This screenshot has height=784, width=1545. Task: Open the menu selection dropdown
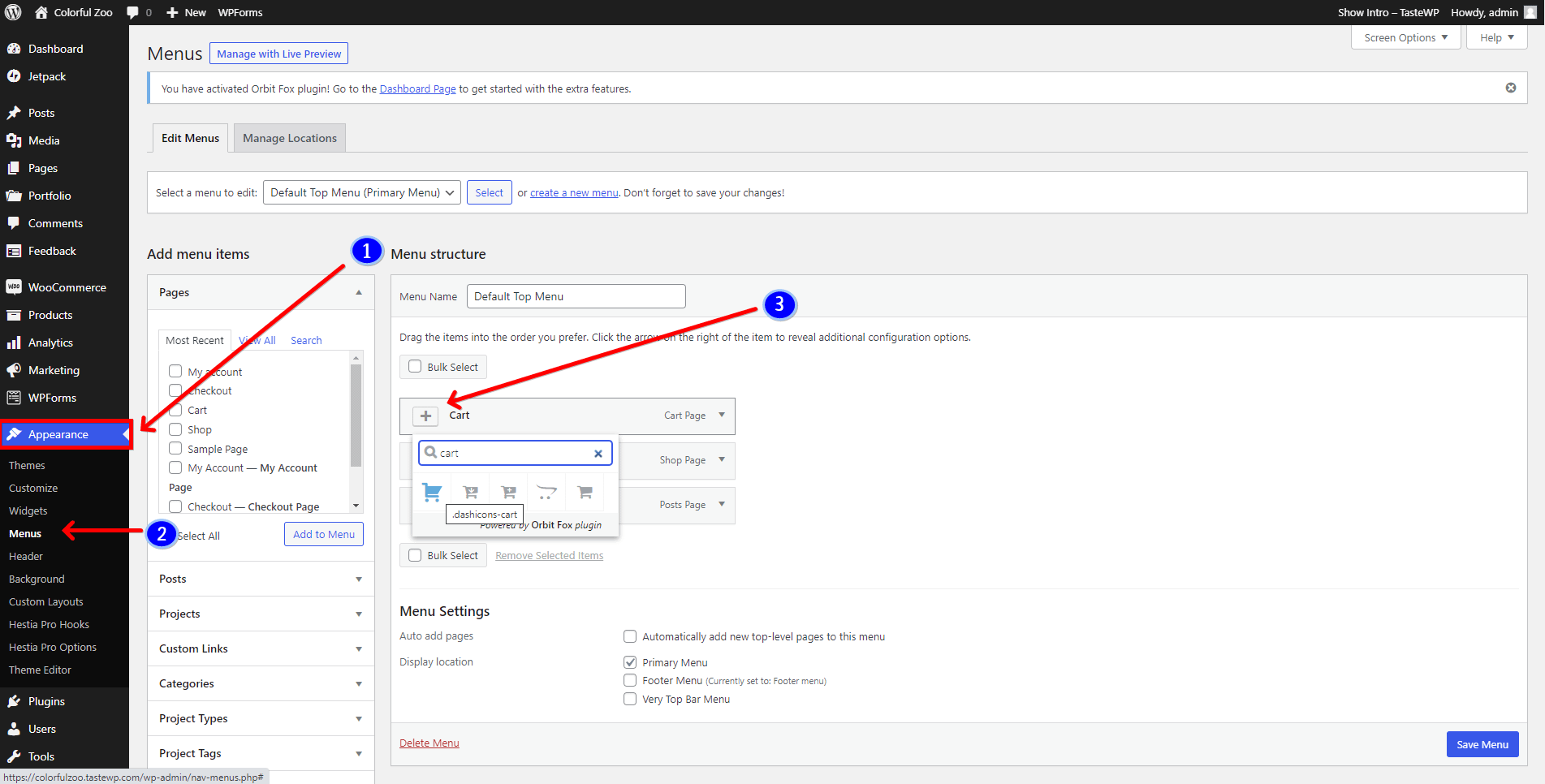(362, 192)
